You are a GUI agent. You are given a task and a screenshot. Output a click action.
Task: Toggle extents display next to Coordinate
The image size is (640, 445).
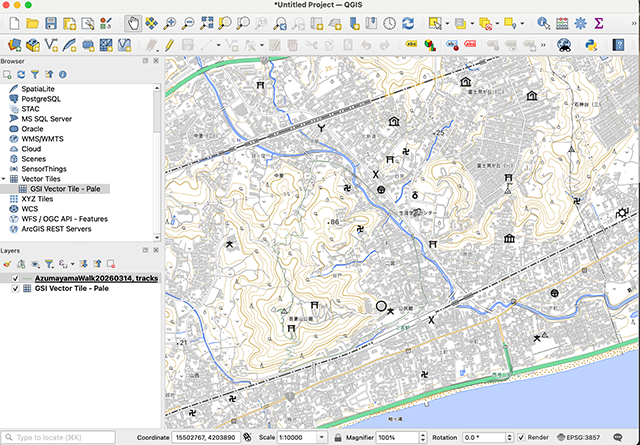pyautogui.click(x=247, y=437)
